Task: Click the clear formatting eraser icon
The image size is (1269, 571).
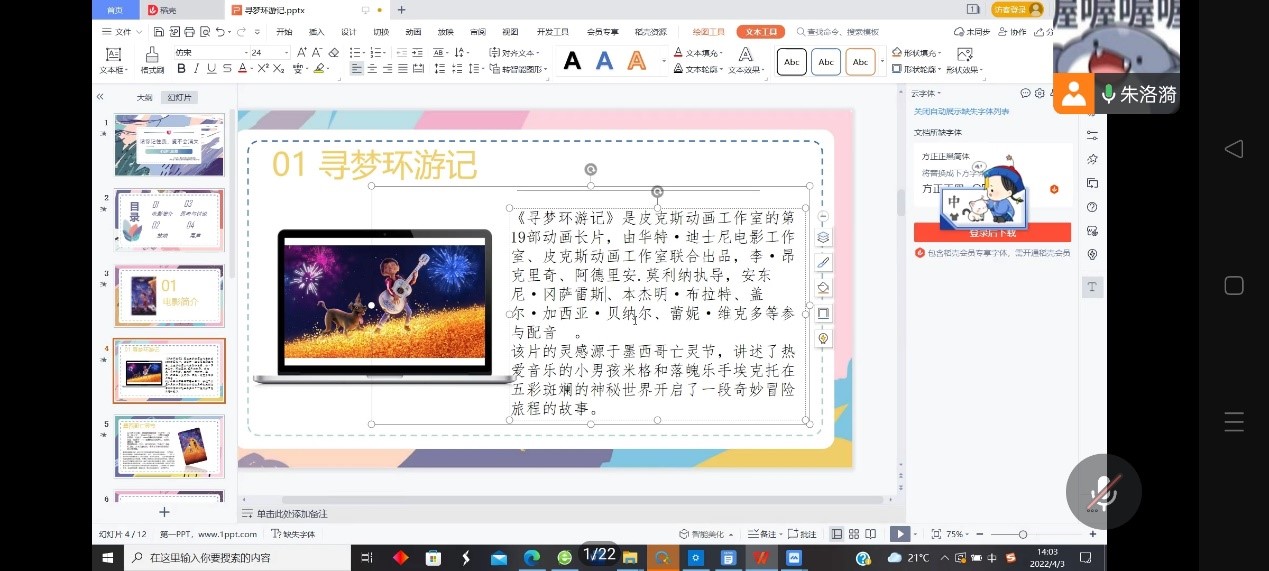Action: [x=333, y=52]
